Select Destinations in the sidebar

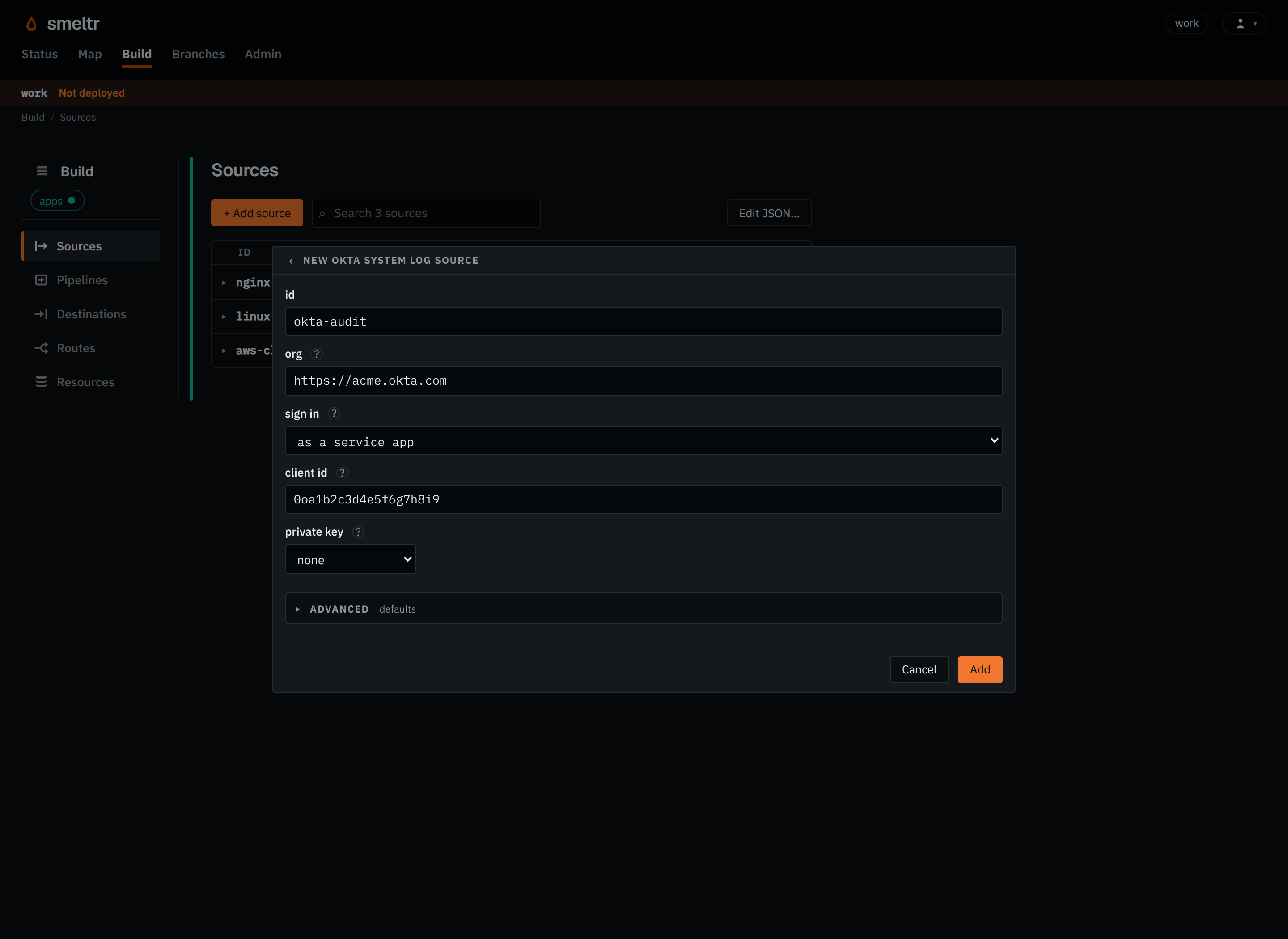(91, 314)
